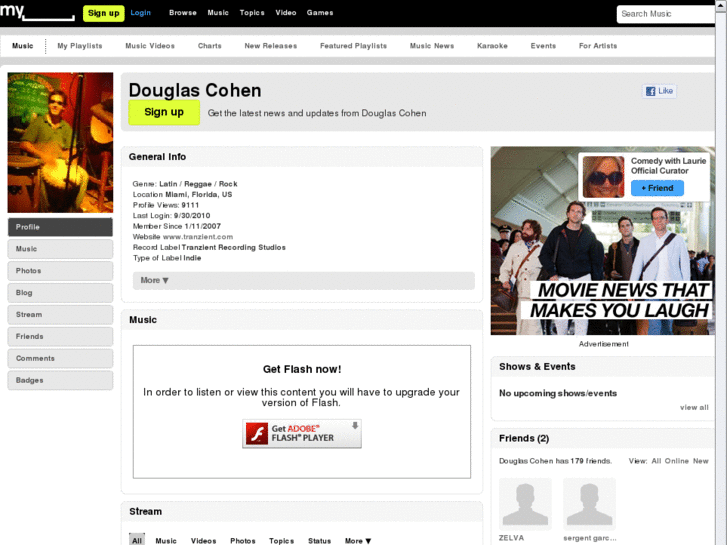Go to My Playlists
Viewport: 727px width, 545px height.
(80, 46)
